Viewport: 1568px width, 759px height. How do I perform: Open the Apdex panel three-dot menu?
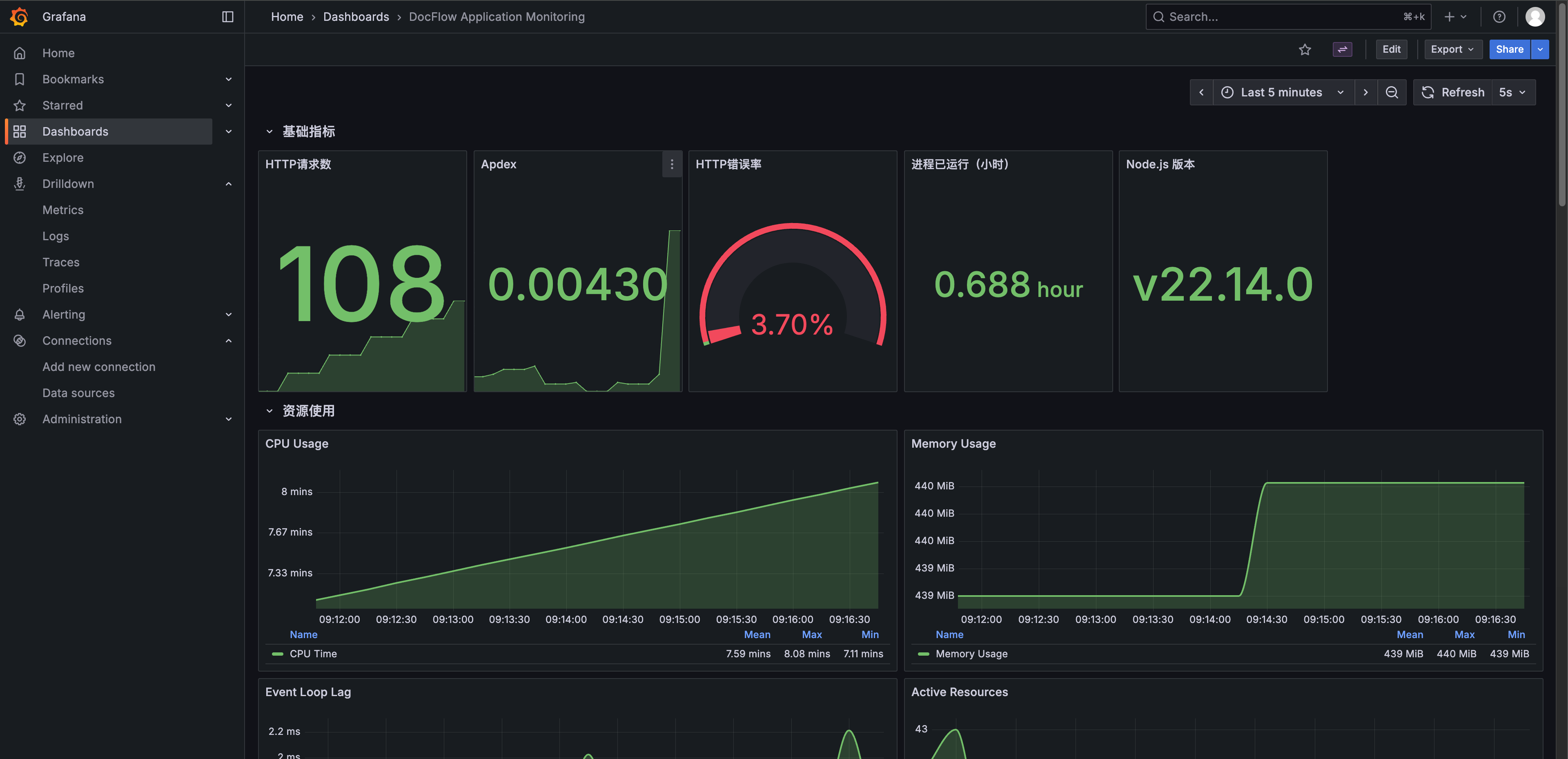[x=671, y=165]
